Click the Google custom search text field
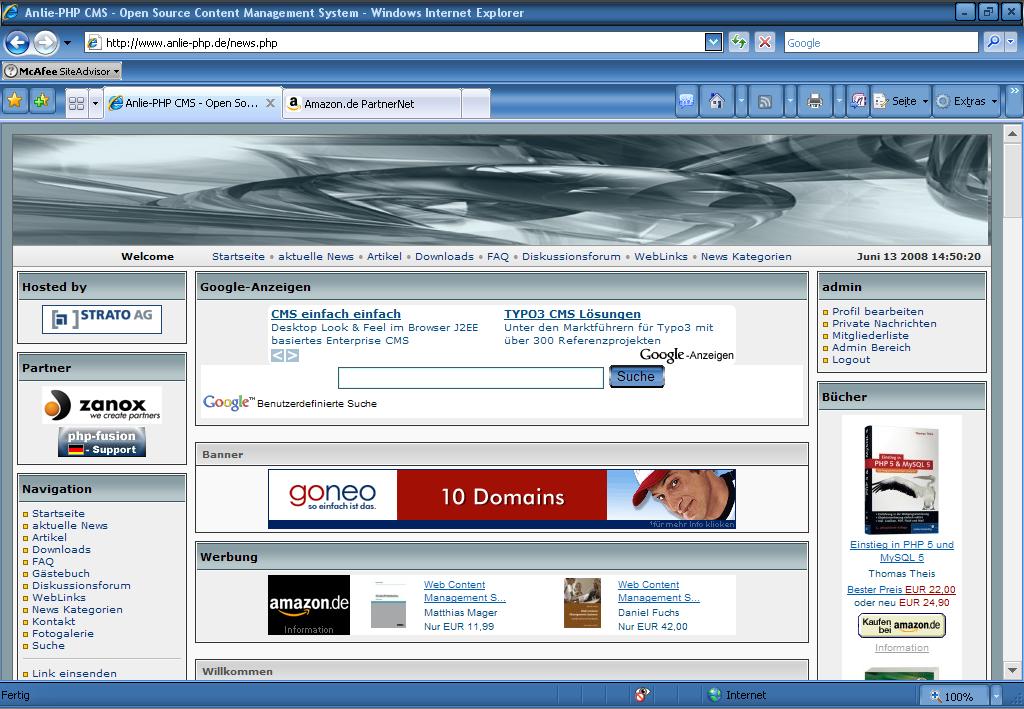 click(x=470, y=377)
